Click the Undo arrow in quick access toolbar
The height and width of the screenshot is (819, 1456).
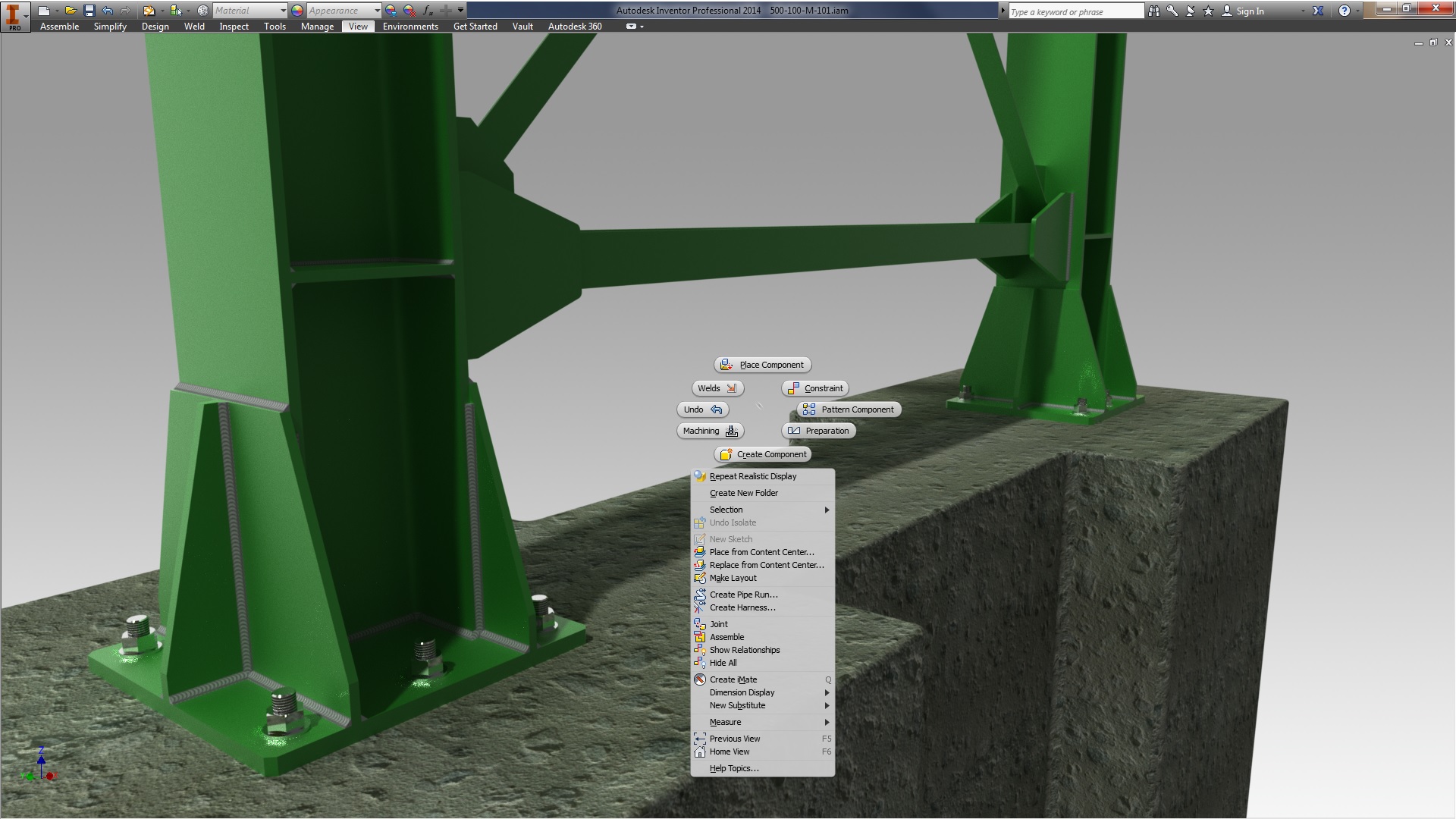click(107, 11)
